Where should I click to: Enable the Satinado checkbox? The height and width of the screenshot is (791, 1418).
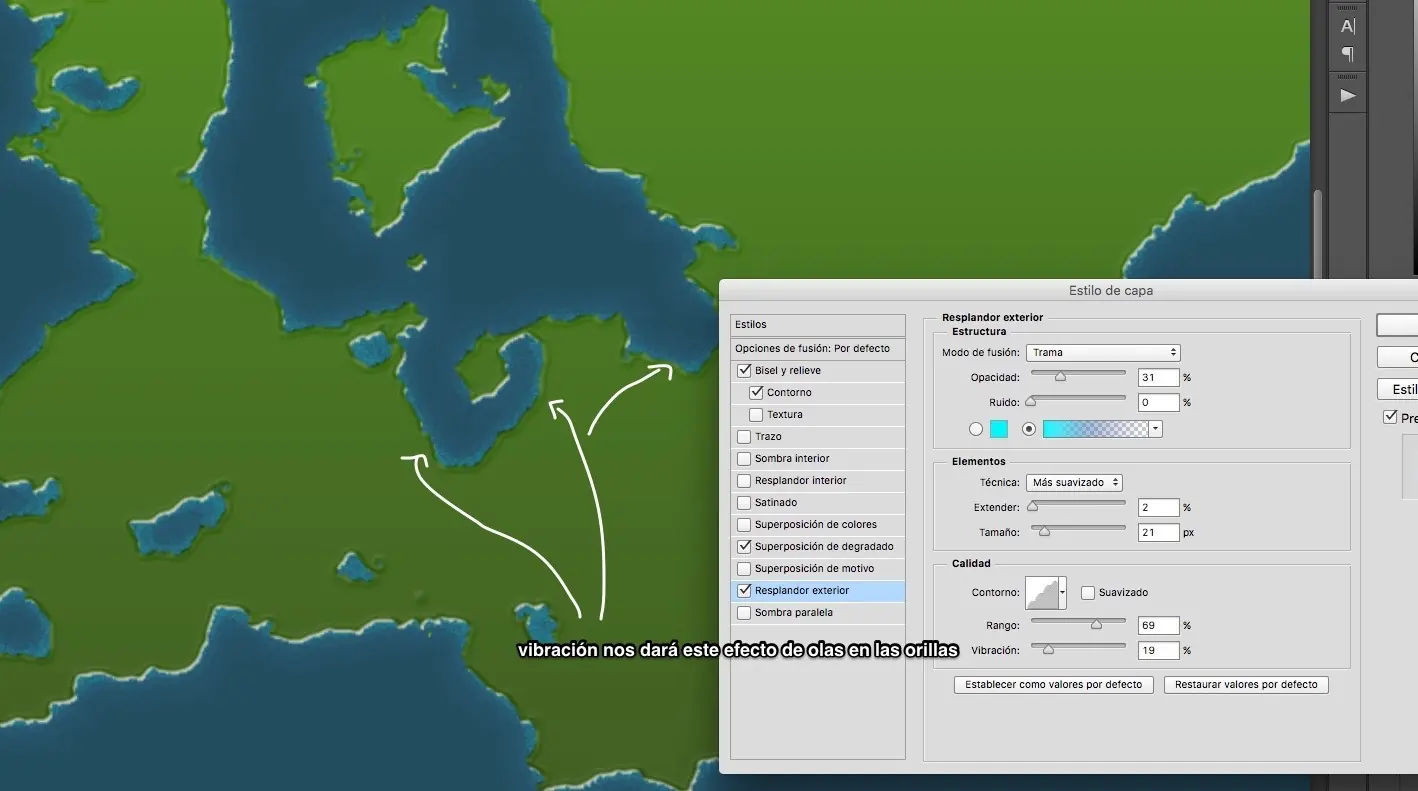coord(744,502)
